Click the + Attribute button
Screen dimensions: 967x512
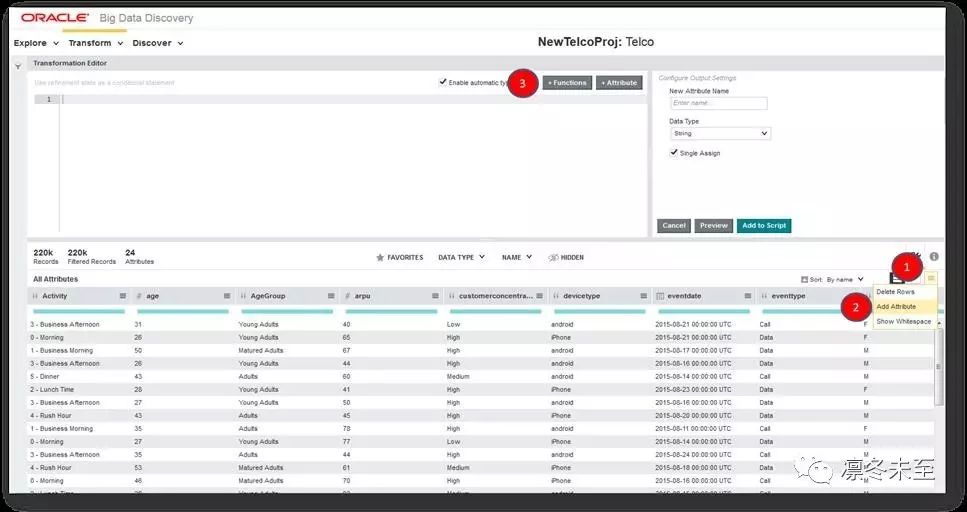coord(619,83)
